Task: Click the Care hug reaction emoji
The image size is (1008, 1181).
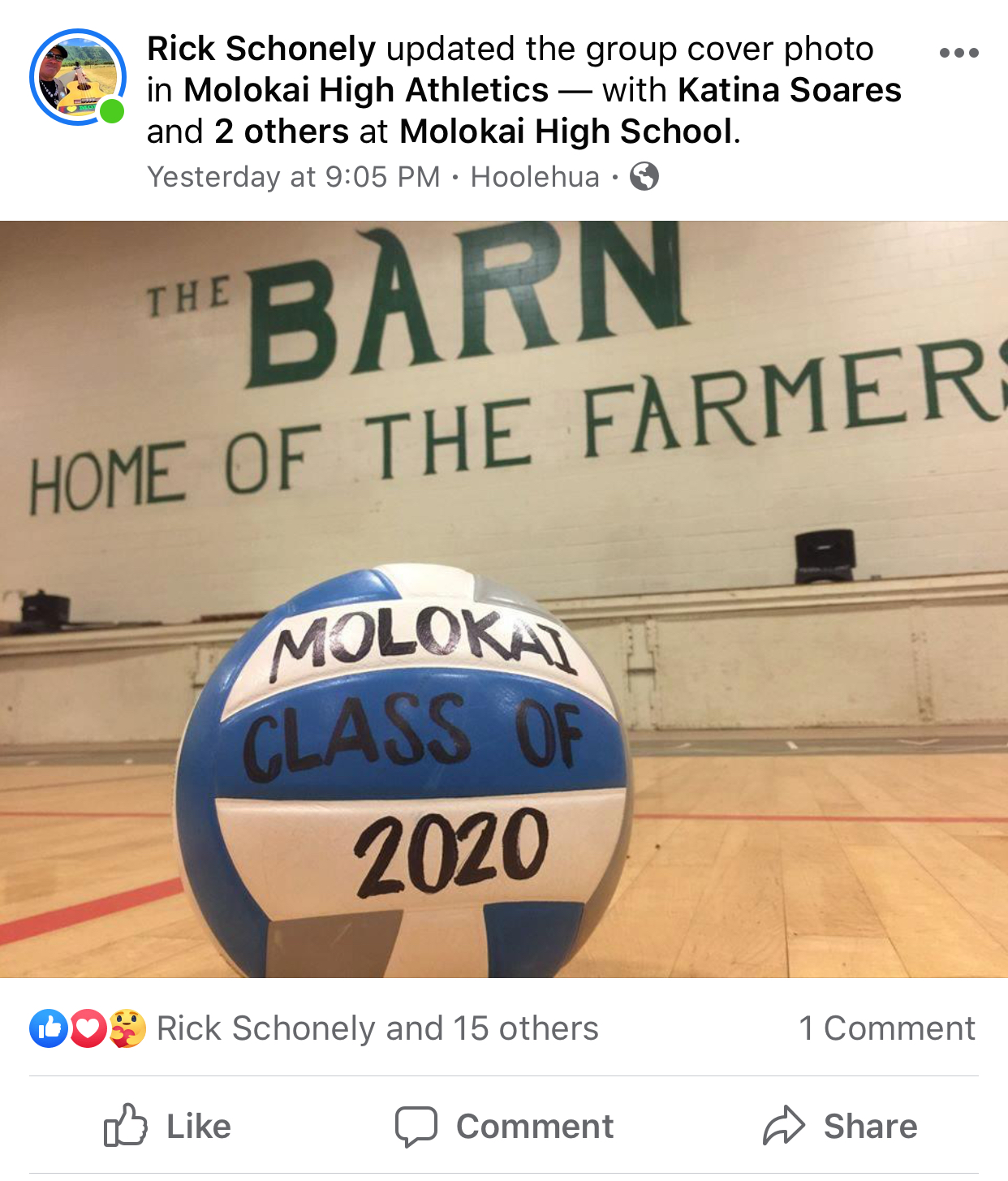Action: click(127, 1028)
